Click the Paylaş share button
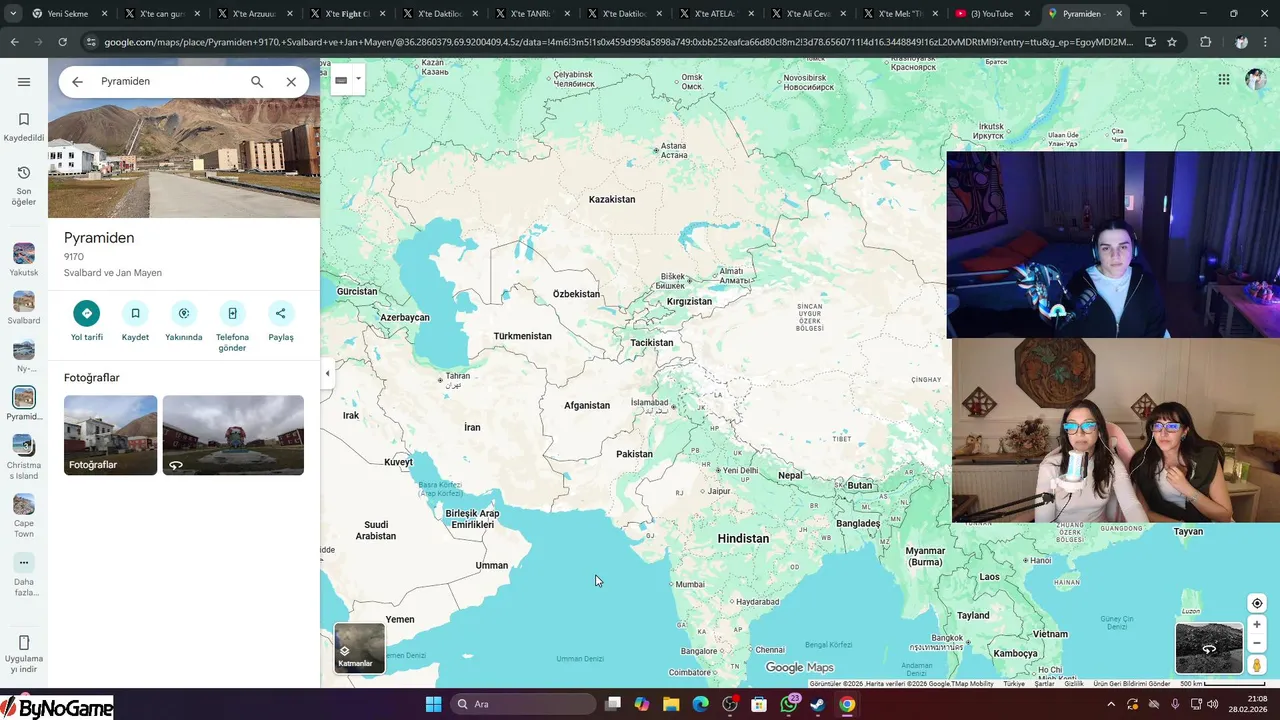The image size is (1280, 720). point(281,322)
